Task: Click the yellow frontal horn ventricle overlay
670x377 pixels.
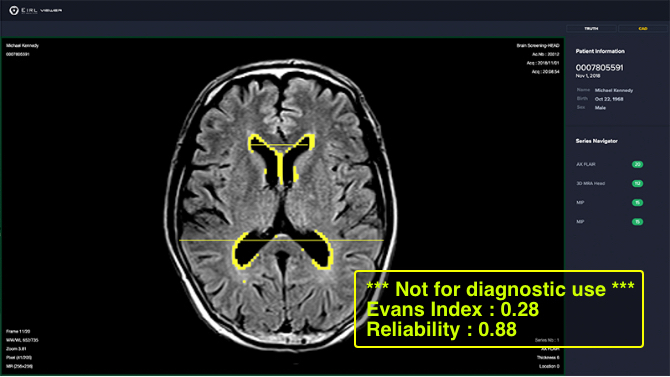Action: (282, 159)
